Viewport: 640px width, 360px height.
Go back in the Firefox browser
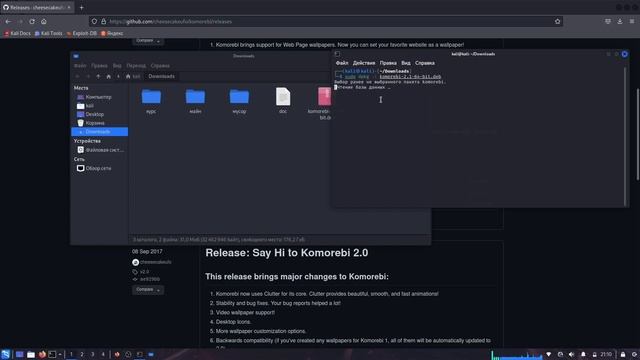8,21
